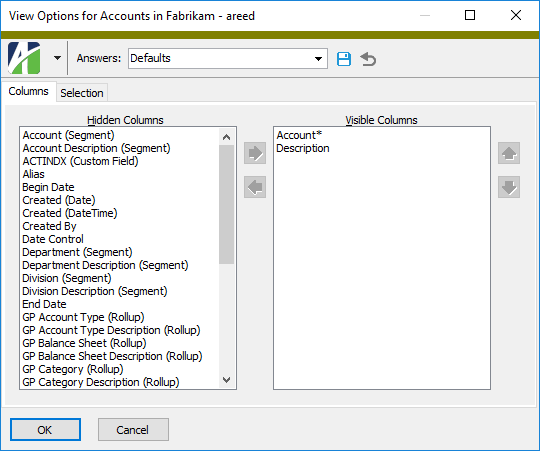The image size is (540, 451).
Task: Dismiss dialog with Cancel button
Action: pos(133,430)
